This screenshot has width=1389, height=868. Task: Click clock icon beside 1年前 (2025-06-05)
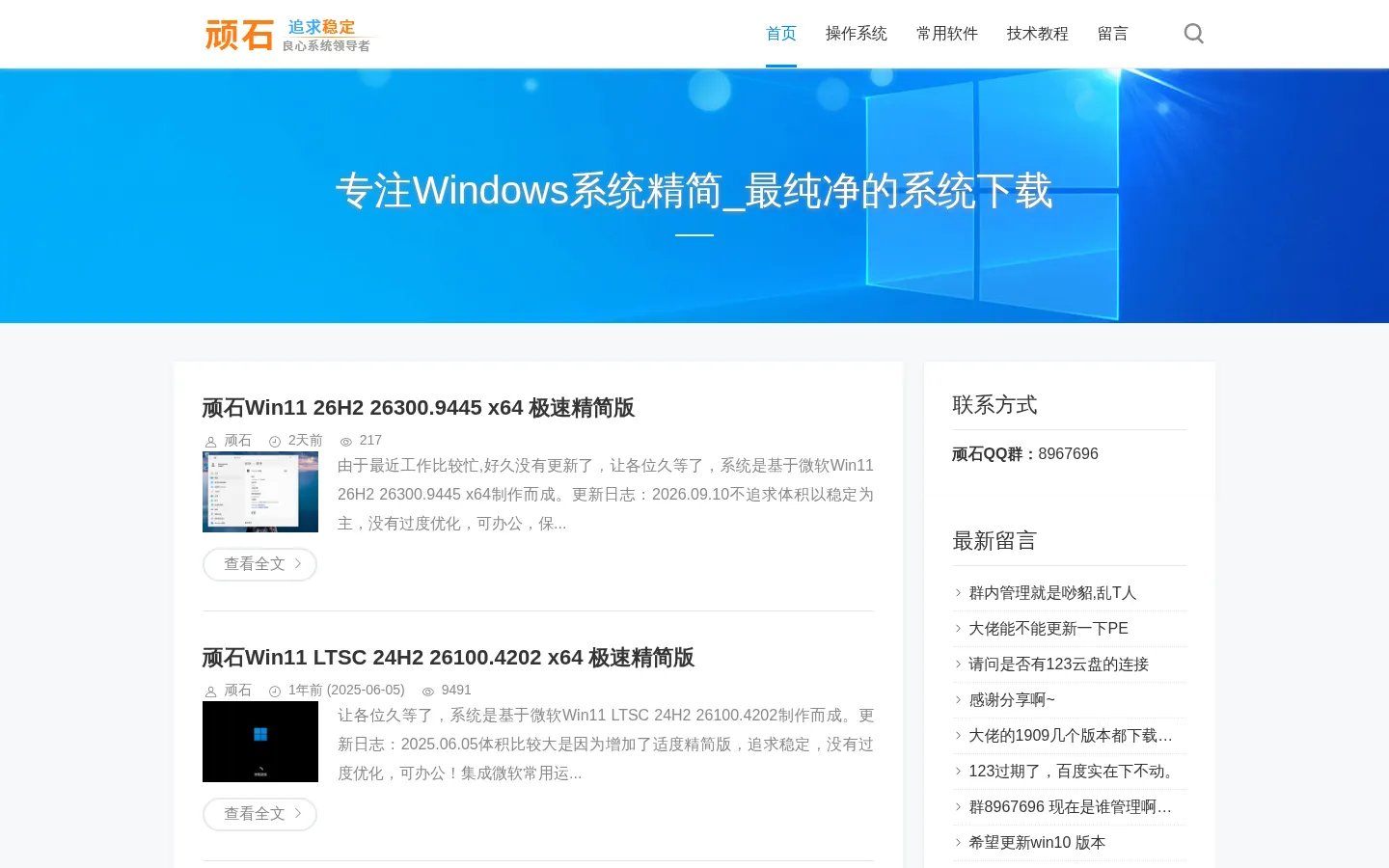coord(275,692)
